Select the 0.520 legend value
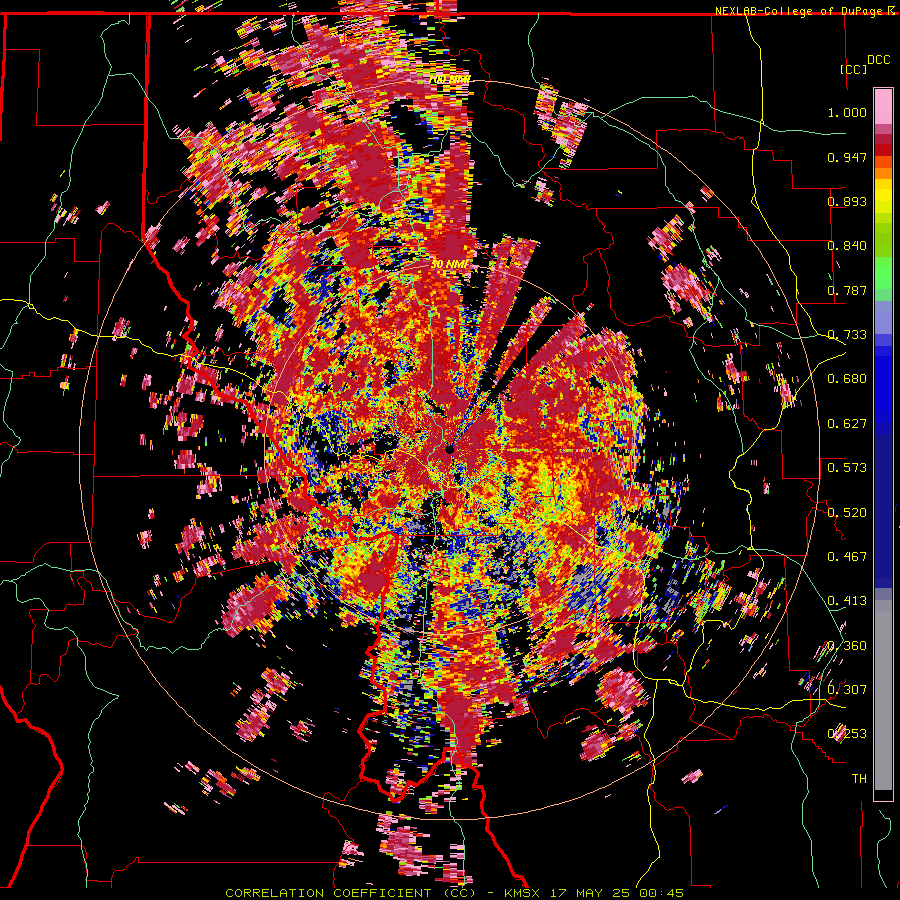This screenshot has width=900, height=900. pyautogui.click(x=847, y=513)
